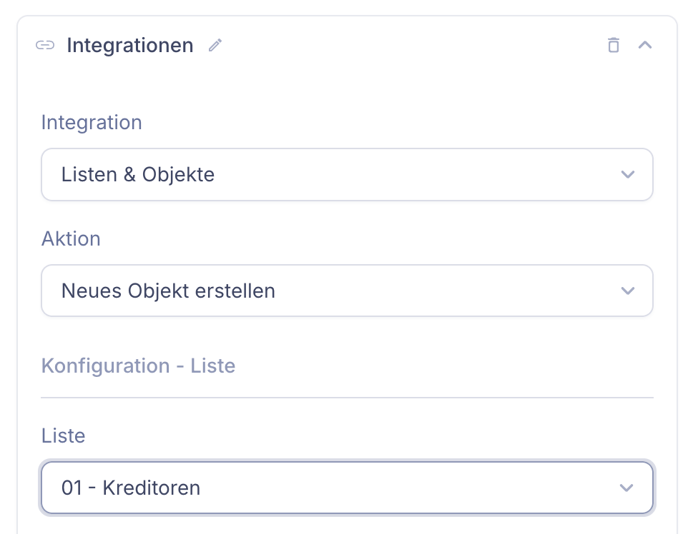Select the Neues Objekt erstellen value text
The height and width of the screenshot is (534, 688).
(x=168, y=290)
